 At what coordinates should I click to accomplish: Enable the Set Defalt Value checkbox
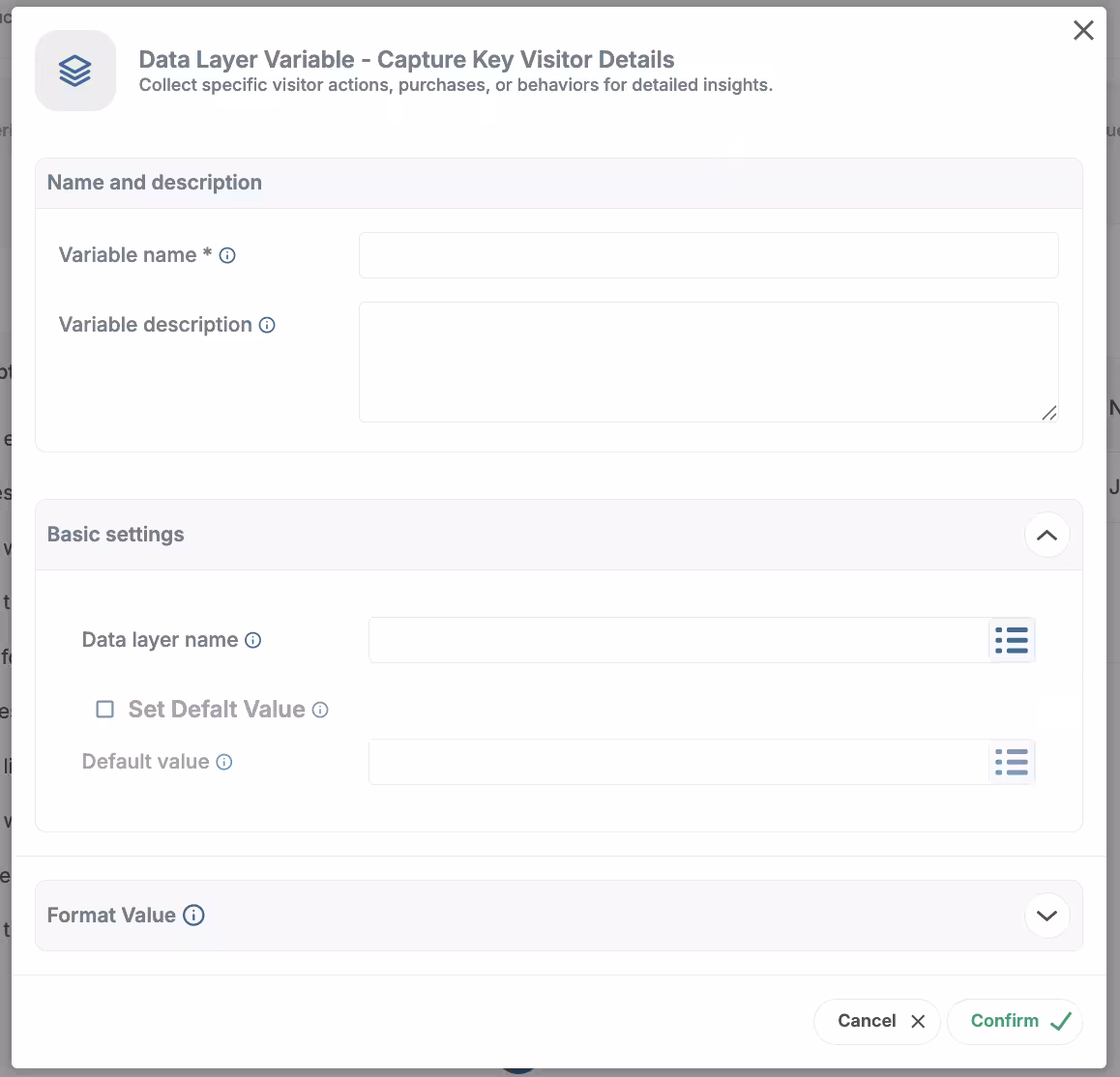tap(104, 709)
